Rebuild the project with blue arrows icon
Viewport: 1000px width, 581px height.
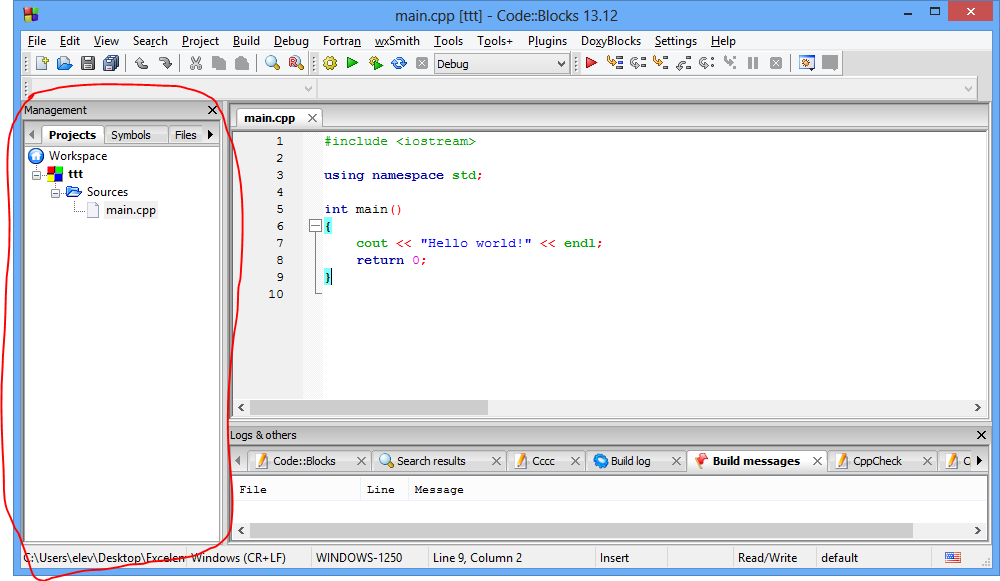pyautogui.click(x=399, y=63)
